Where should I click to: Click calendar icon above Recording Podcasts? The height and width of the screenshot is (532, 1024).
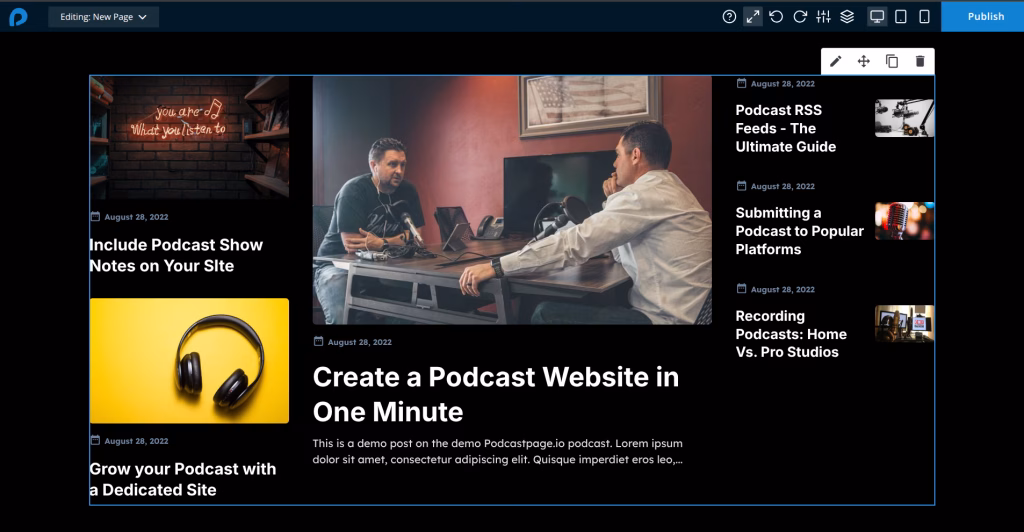coord(741,289)
